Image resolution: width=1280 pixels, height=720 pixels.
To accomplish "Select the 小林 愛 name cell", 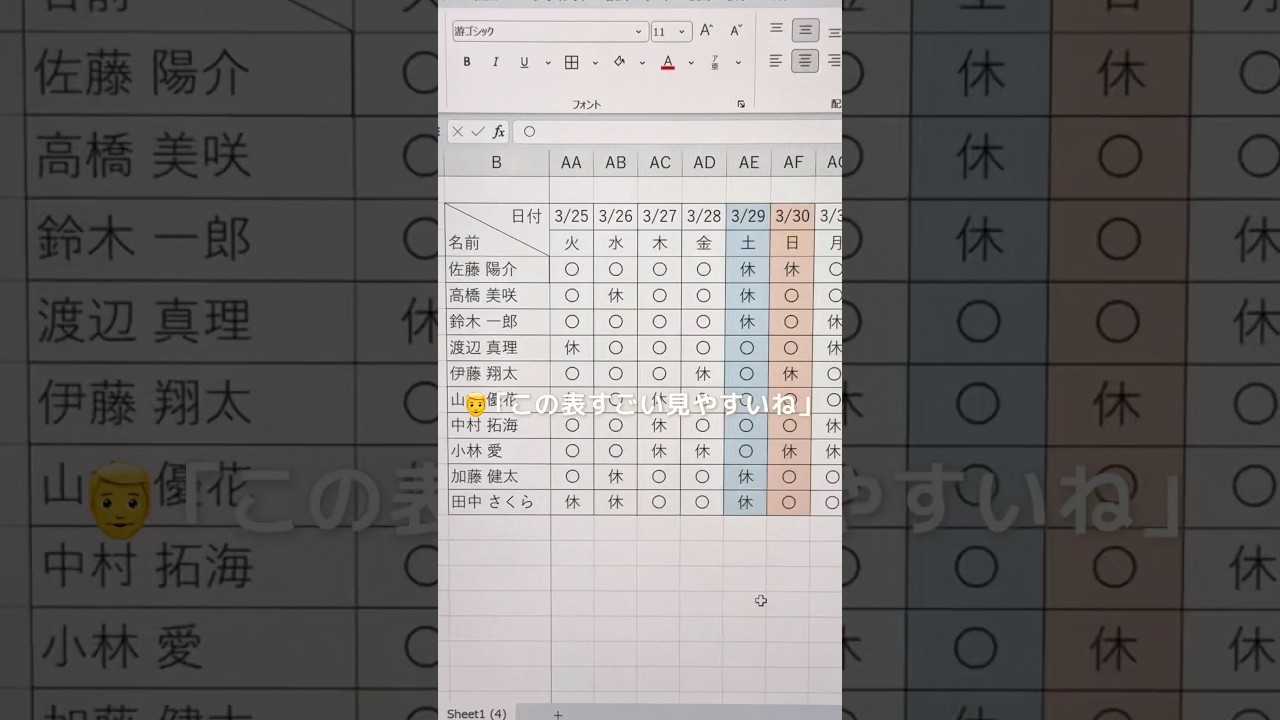I will point(497,451).
